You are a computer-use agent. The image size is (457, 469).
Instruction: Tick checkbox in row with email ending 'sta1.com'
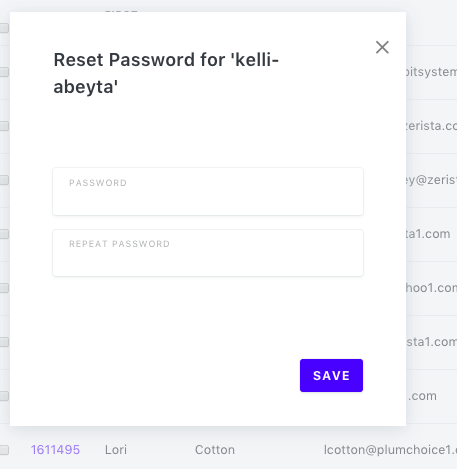[x=4, y=342]
